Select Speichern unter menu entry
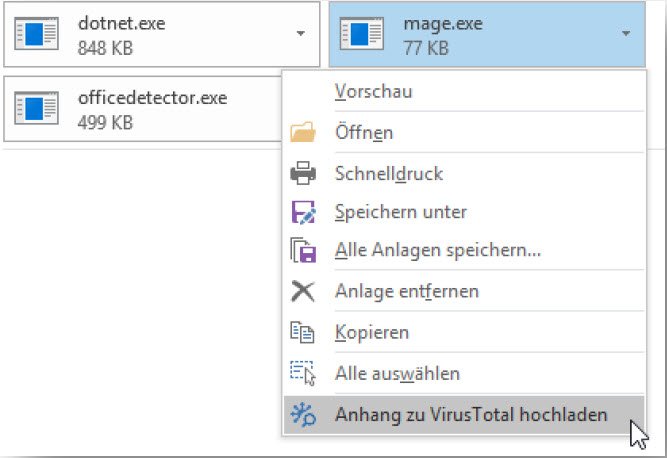667x458 pixels. tap(401, 212)
